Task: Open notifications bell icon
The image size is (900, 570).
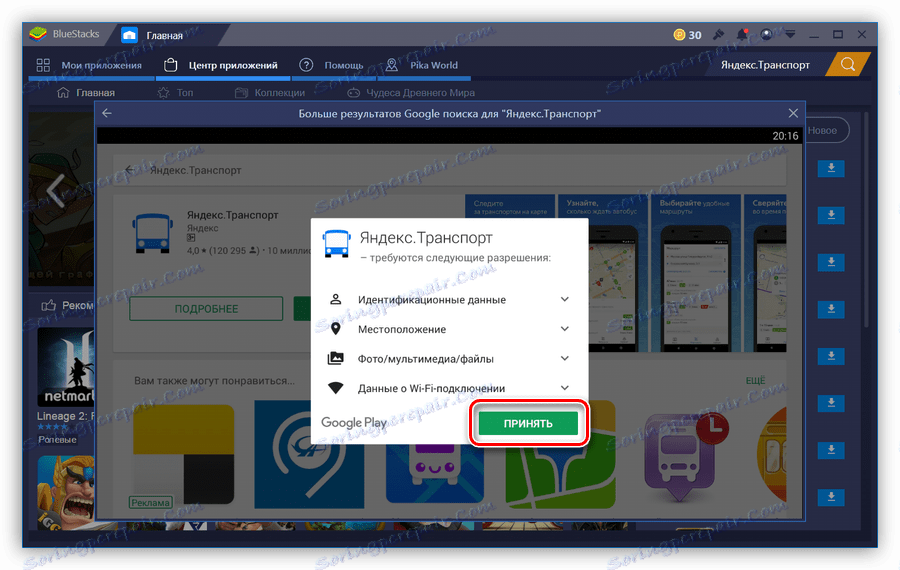Action: (742, 35)
